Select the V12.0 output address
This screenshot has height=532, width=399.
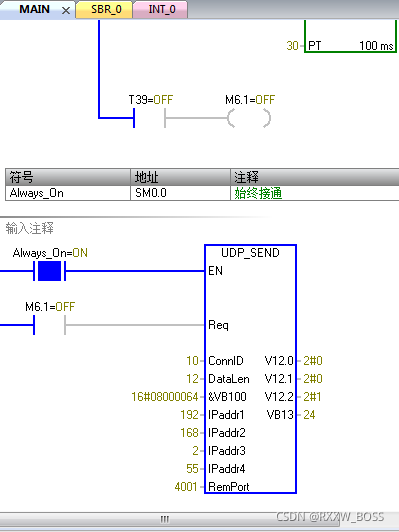tap(279, 361)
